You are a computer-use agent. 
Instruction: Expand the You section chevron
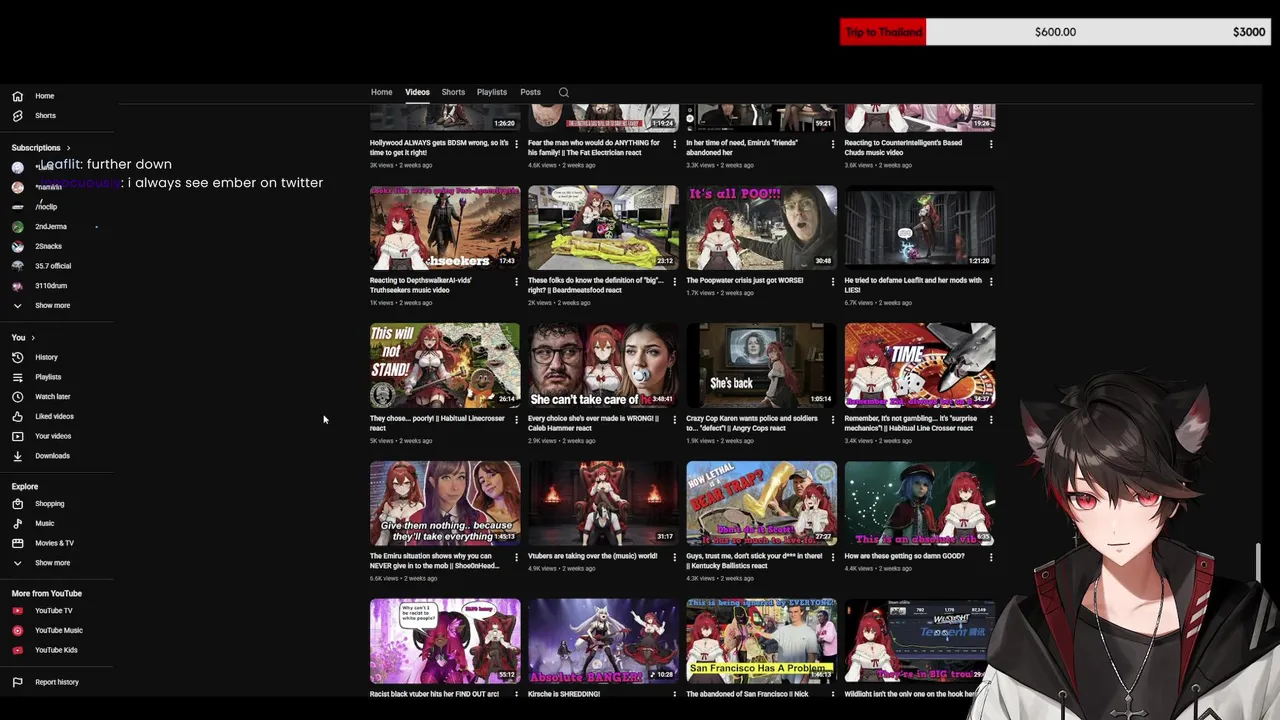(33, 338)
